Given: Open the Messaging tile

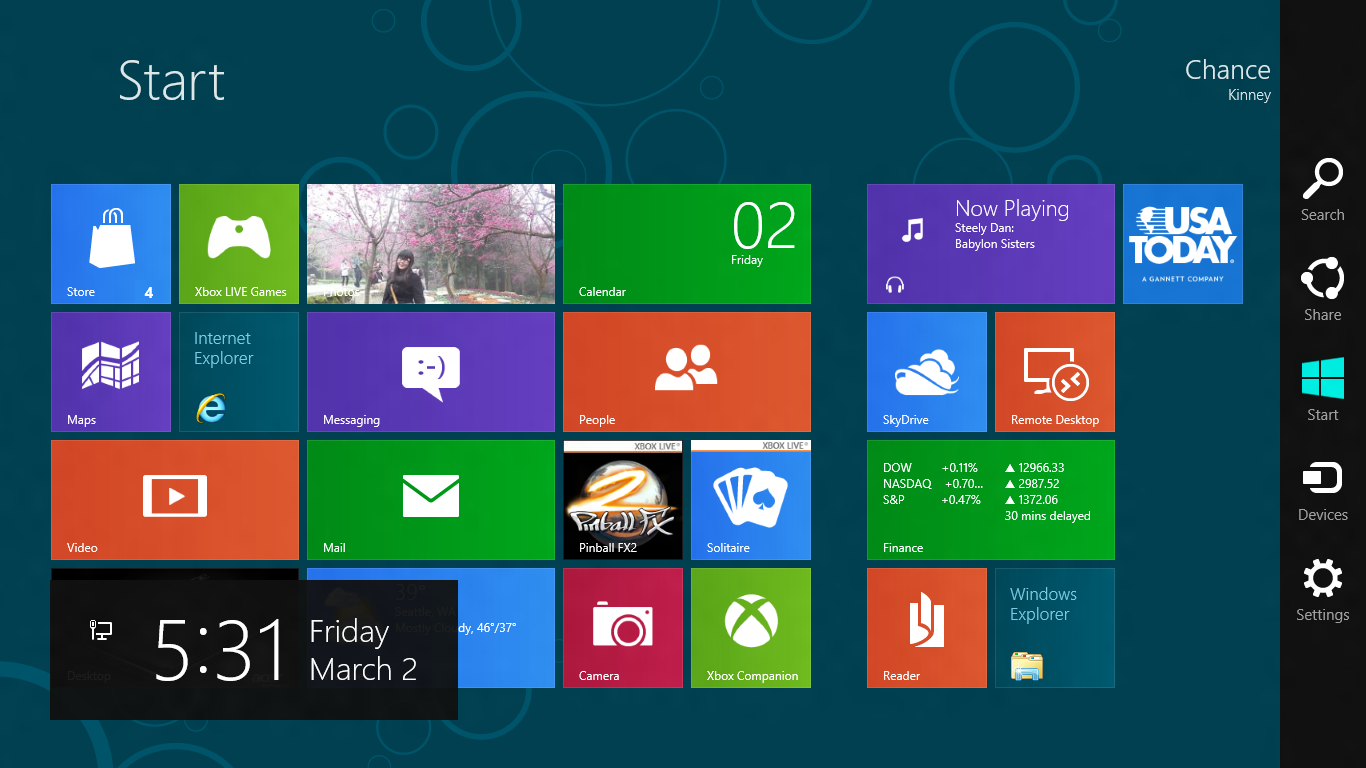Looking at the screenshot, I should click(430, 372).
